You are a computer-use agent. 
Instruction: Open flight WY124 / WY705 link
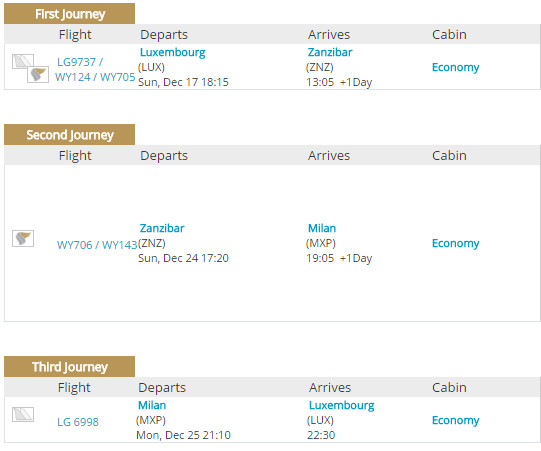coord(95,77)
